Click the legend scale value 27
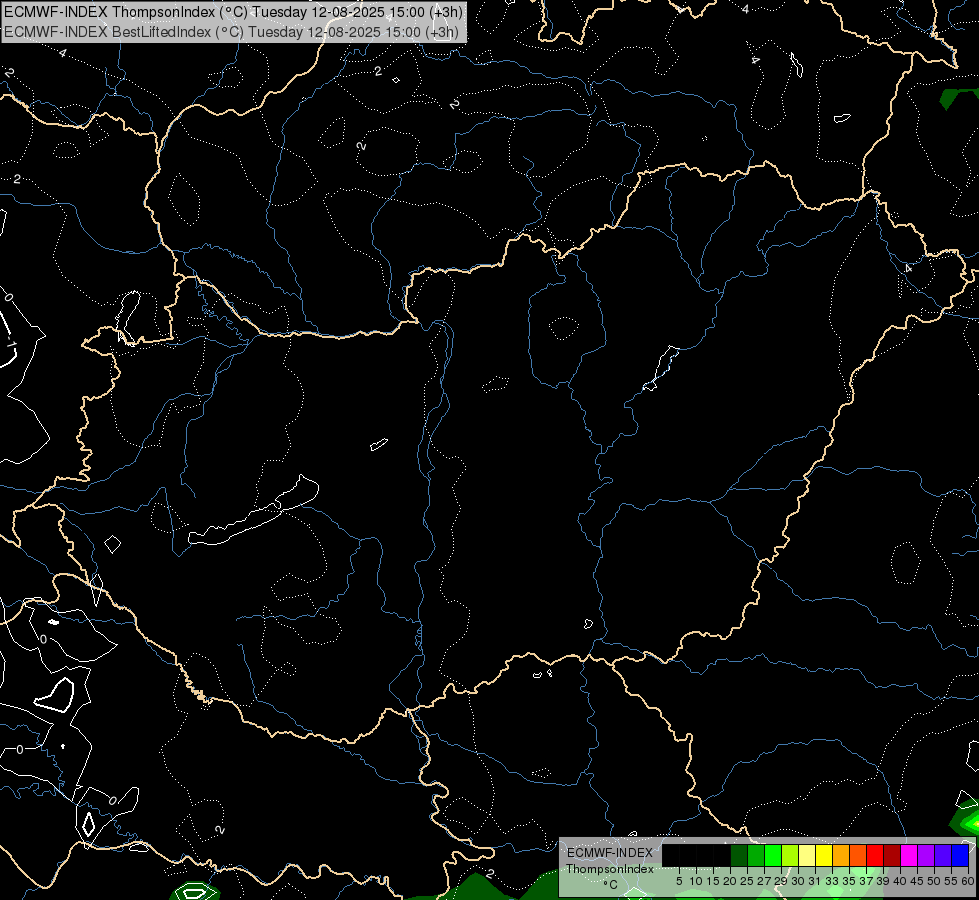Viewport: 979px width, 900px height. 764,881
